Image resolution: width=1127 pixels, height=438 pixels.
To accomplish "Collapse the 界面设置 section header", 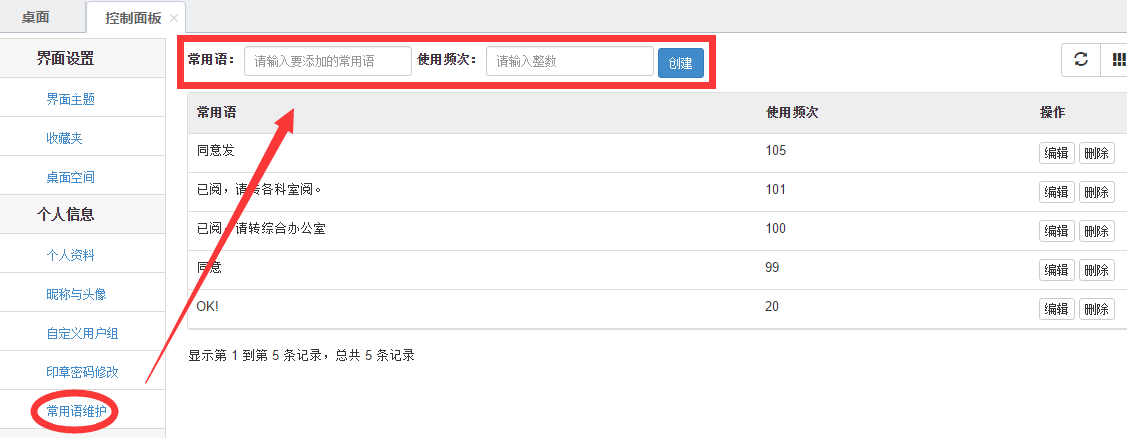I will 65,58.
